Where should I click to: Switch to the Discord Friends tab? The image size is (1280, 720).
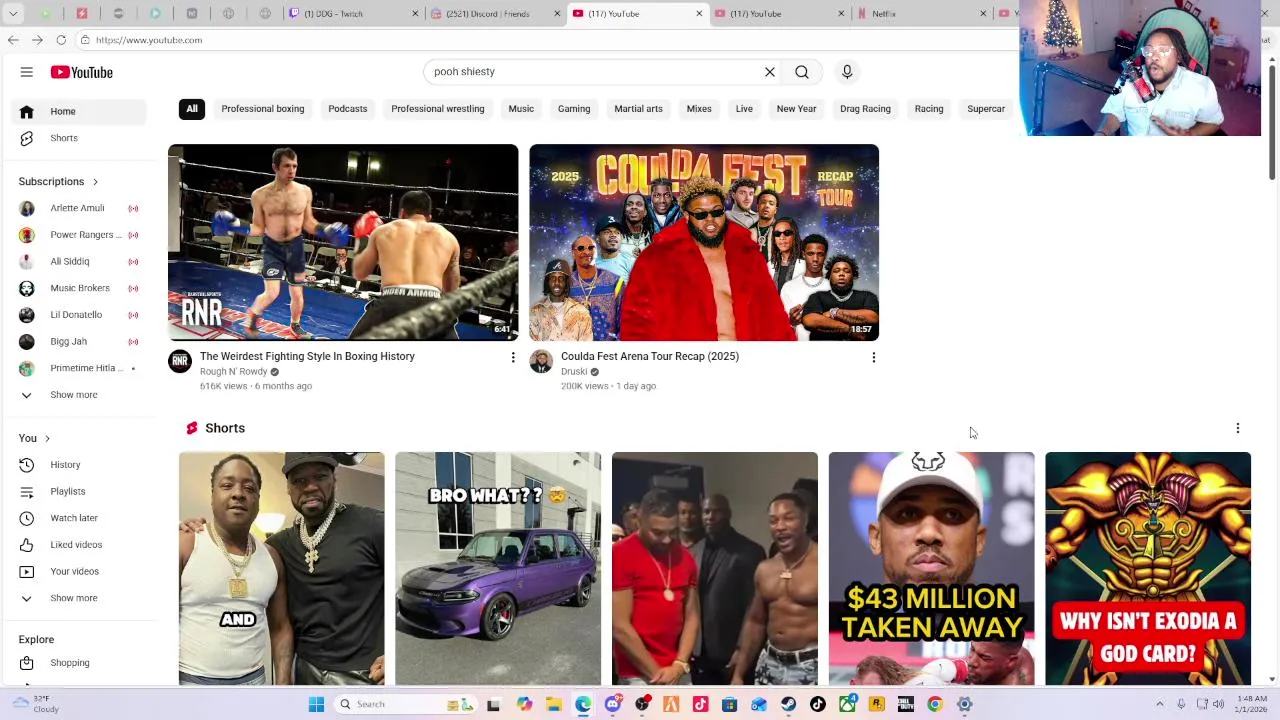[494, 14]
